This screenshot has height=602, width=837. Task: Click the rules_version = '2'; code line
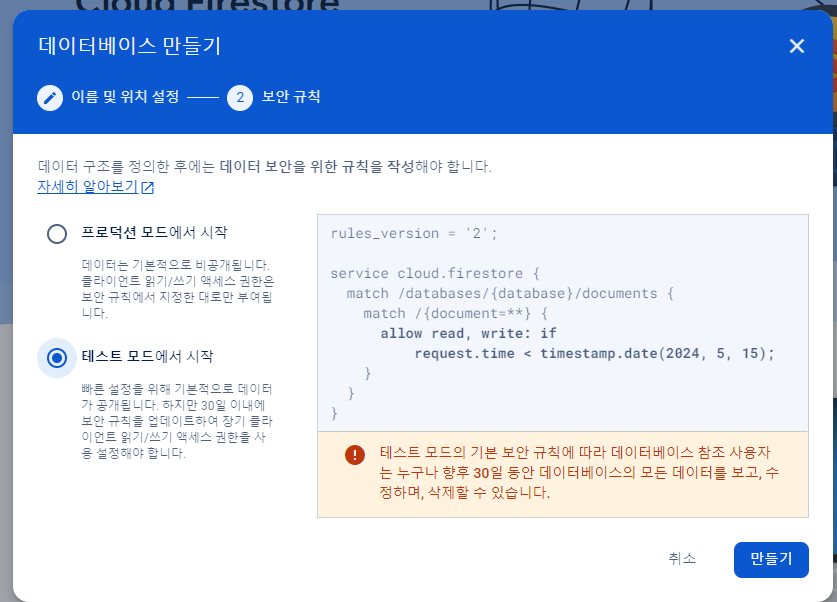point(414,234)
